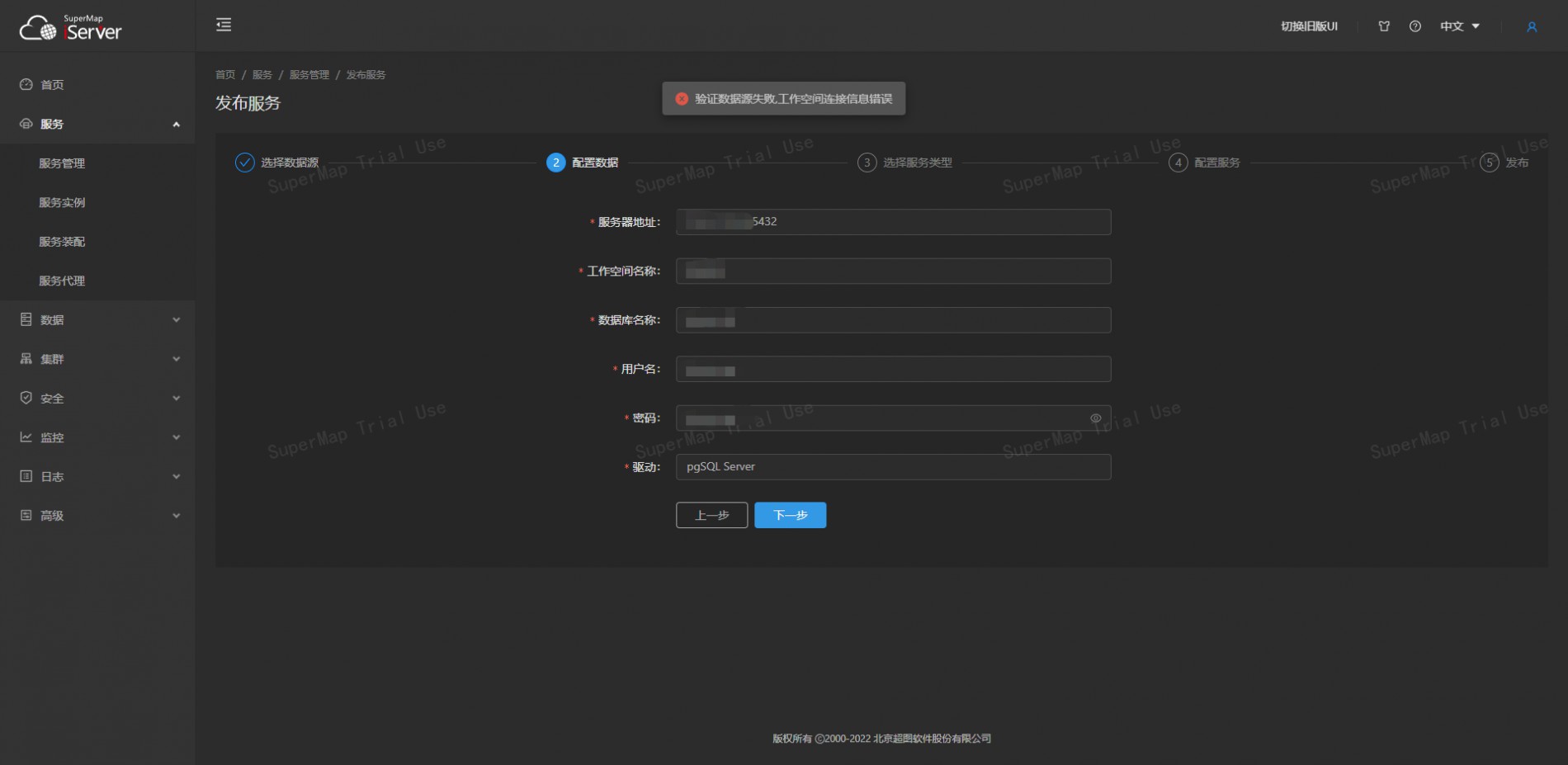Image resolution: width=1568 pixels, height=765 pixels.
Task: Toggle password visibility eye icon
Action: pos(1096,418)
